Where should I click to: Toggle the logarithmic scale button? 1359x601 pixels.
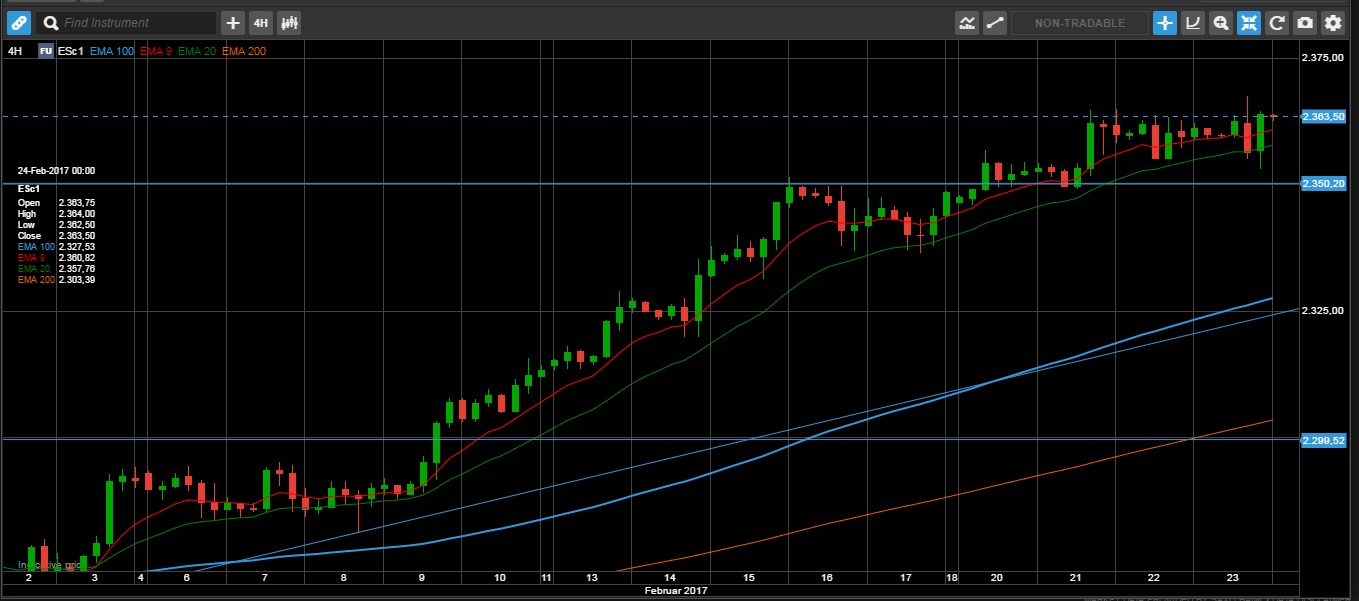point(1193,22)
